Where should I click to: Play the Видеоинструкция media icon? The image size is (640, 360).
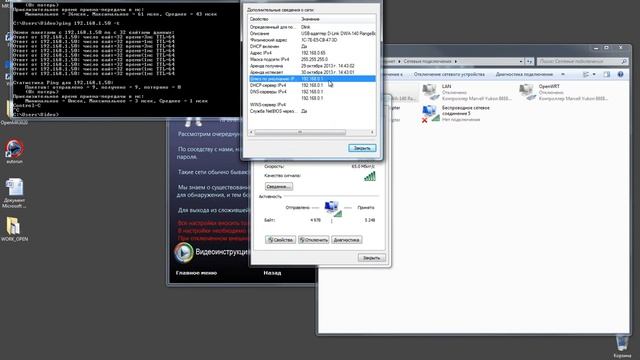[184, 252]
